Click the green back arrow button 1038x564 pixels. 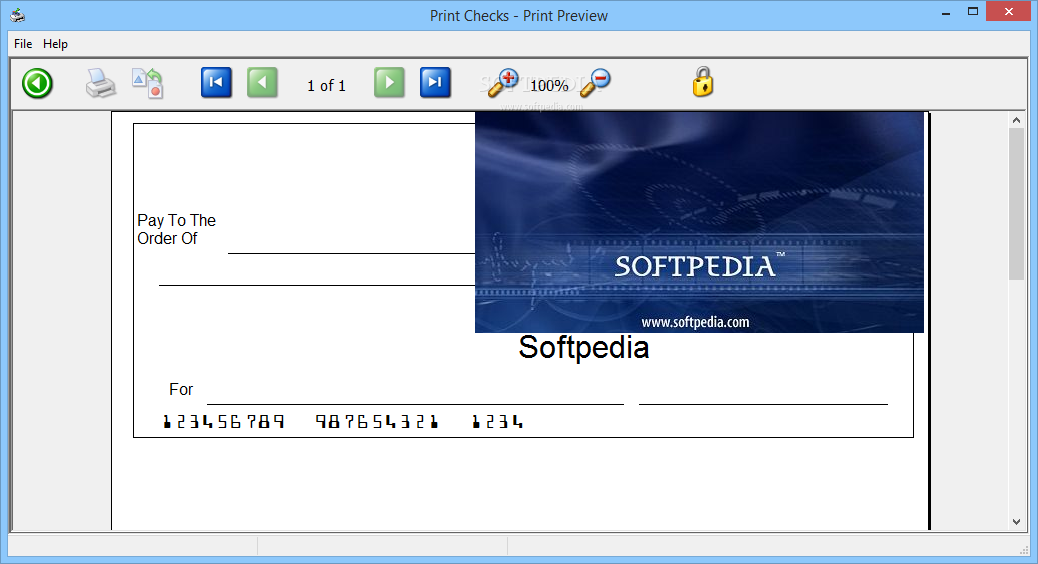37,83
